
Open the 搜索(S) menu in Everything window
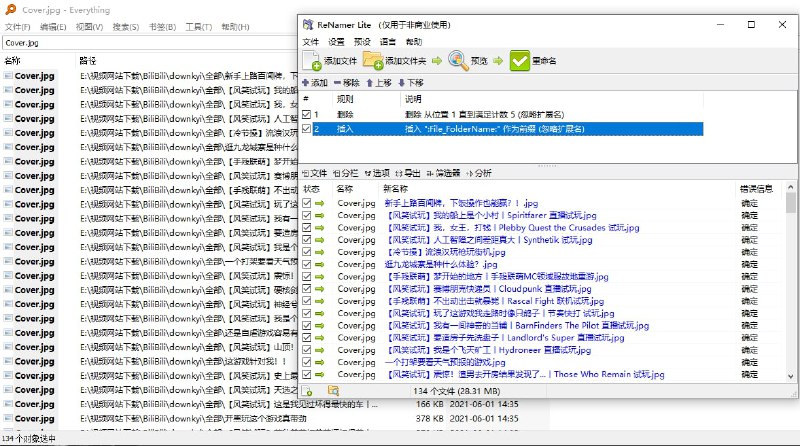(126, 27)
